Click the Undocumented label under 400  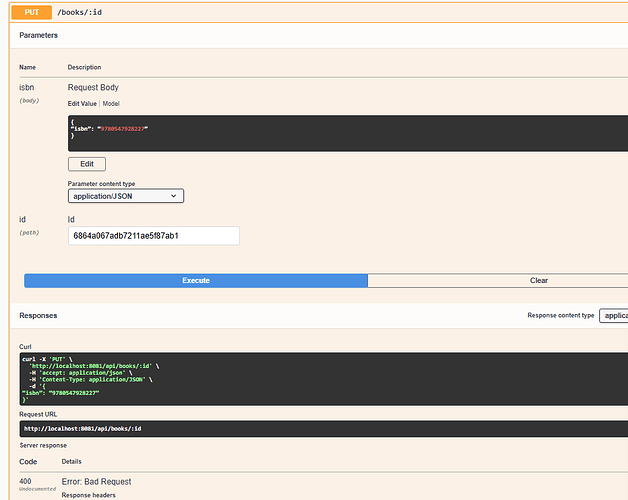click(38, 489)
